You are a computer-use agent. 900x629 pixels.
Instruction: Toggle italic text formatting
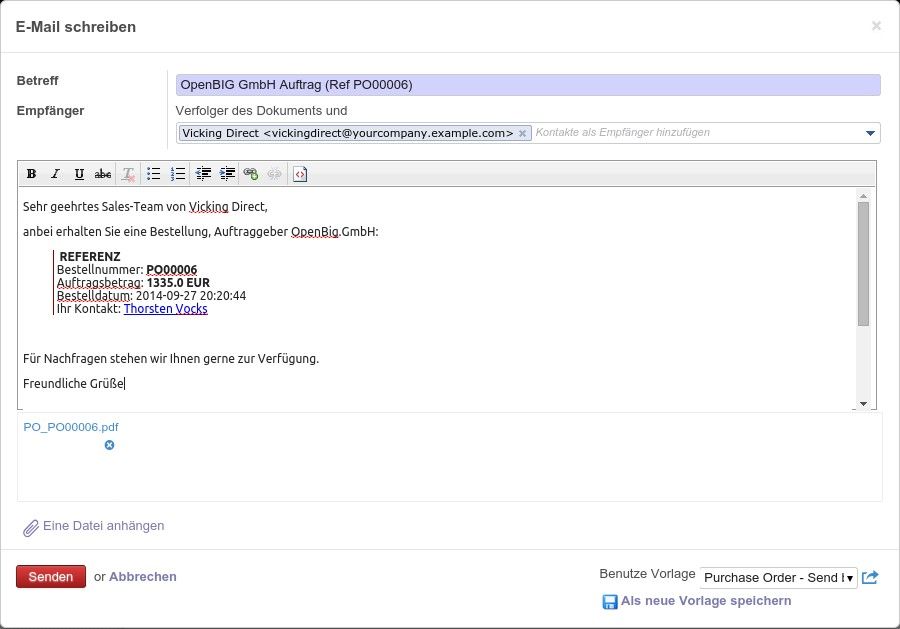coord(55,174)
